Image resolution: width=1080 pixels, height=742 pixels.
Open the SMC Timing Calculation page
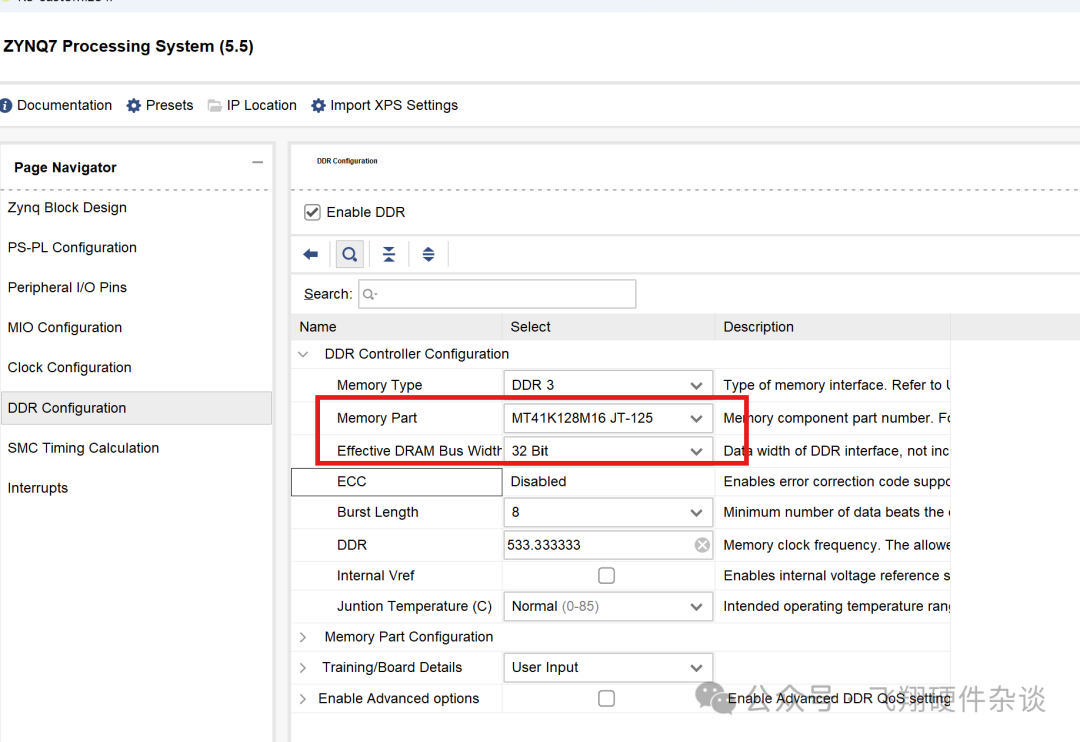(x=83, y=448)
